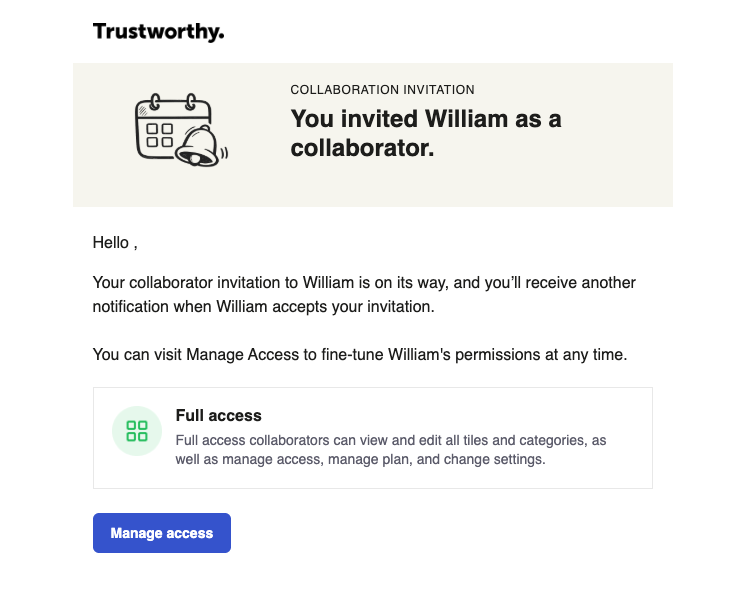
Task: Click the green Full access grid icon
Action: [137, 431]
